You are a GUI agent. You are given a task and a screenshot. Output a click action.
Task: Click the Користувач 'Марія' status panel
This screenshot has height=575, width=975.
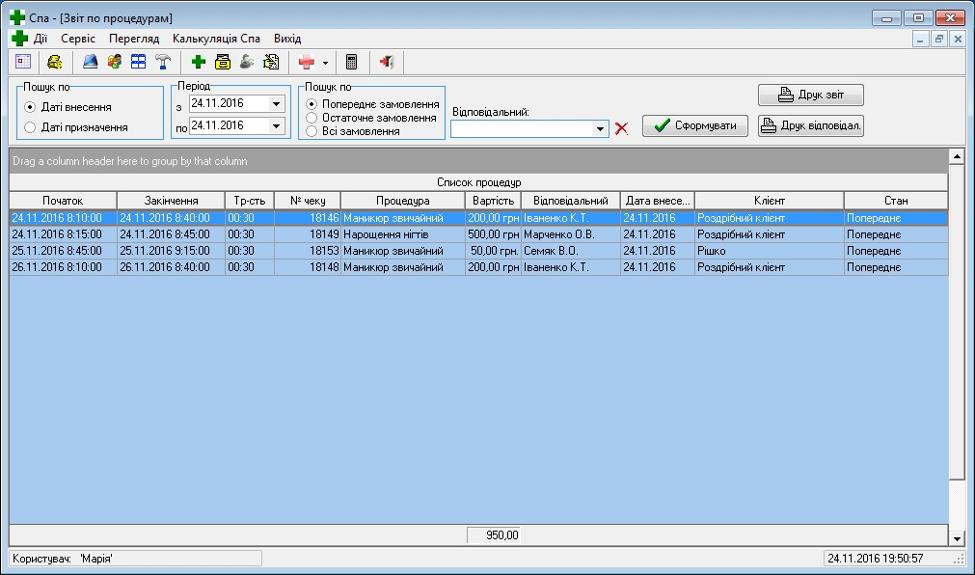tap(136, 558)
